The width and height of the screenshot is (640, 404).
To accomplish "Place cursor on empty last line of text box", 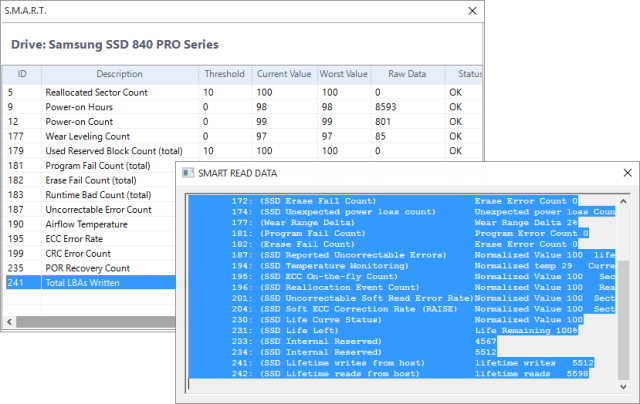I will click(x=402, y=385).
